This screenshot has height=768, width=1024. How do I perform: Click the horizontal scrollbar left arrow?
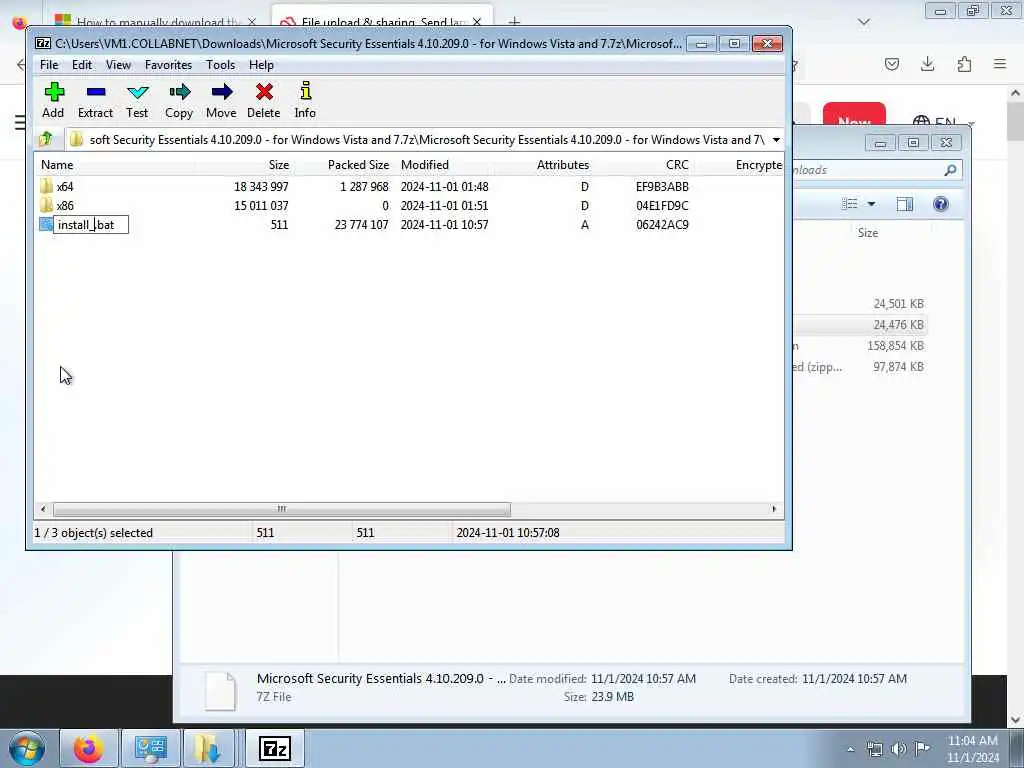(43, 509)
